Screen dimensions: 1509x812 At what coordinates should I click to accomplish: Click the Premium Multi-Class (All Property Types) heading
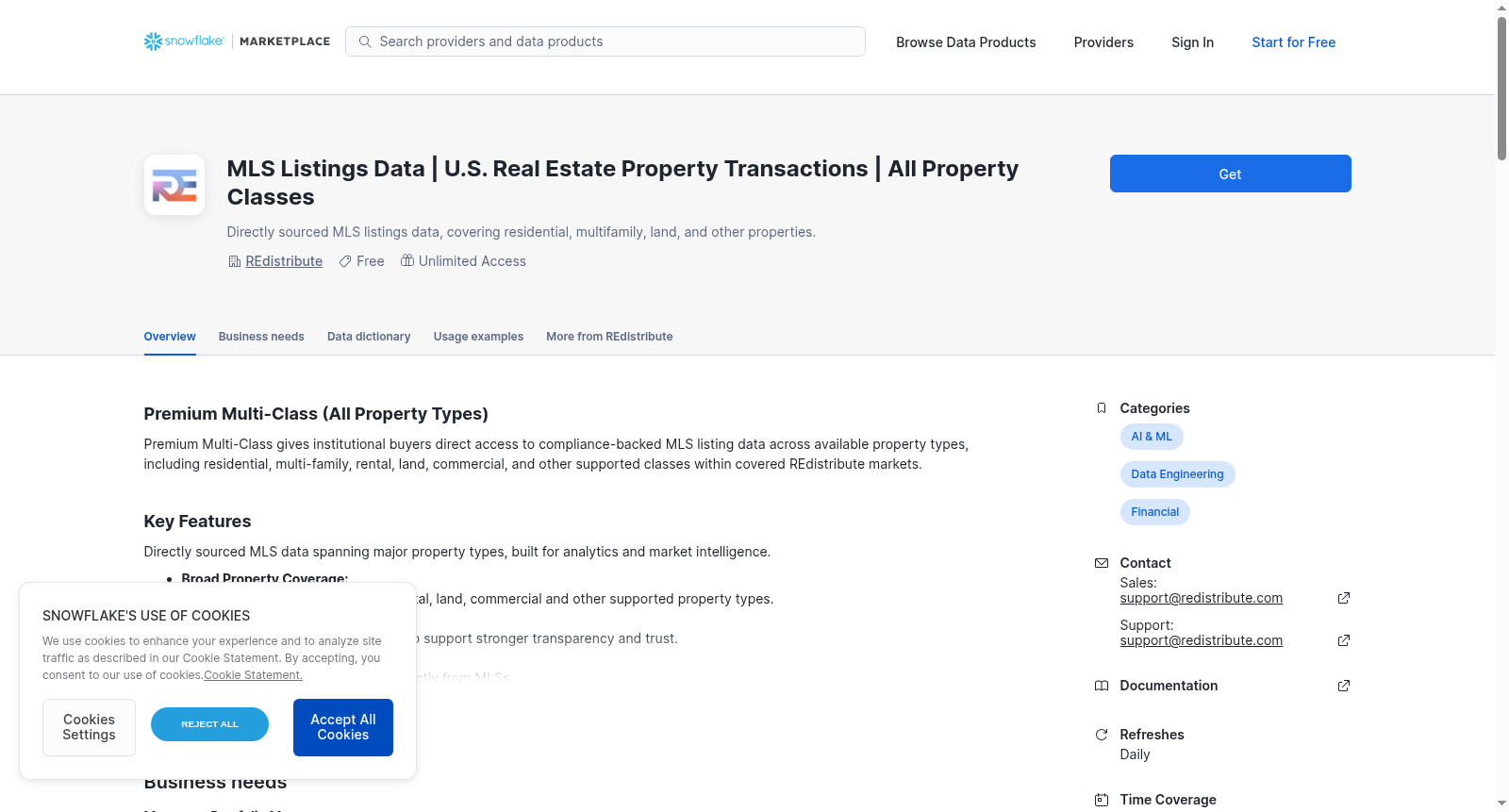pyautogui.click(x=316, y=414)
